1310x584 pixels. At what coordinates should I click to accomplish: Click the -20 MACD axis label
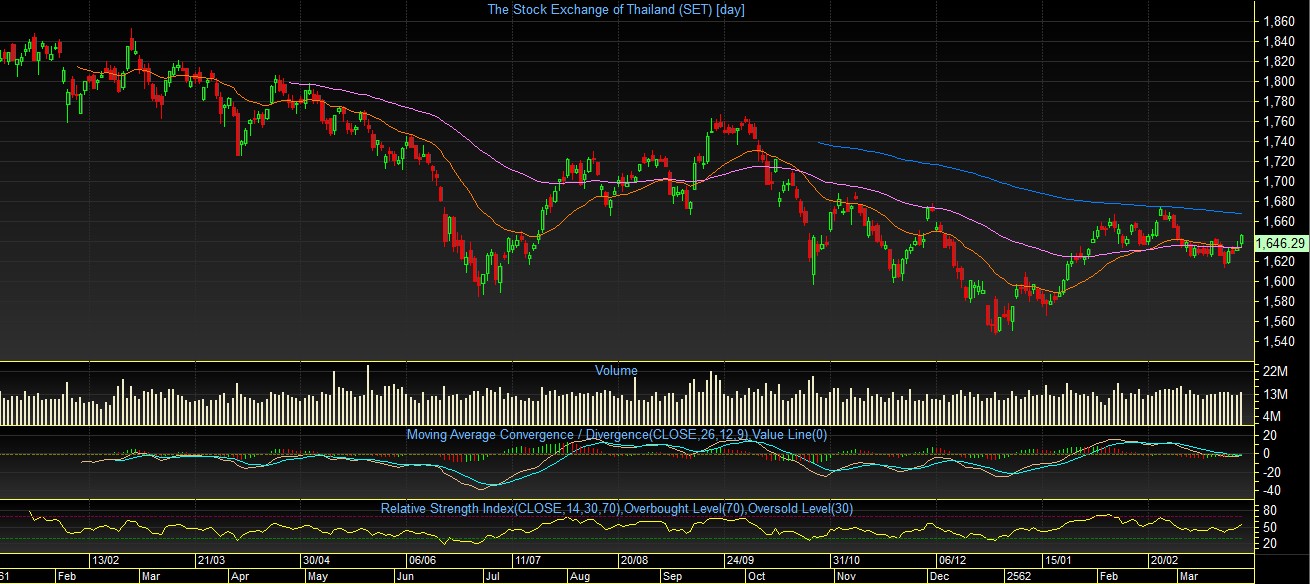point(1273,472)
